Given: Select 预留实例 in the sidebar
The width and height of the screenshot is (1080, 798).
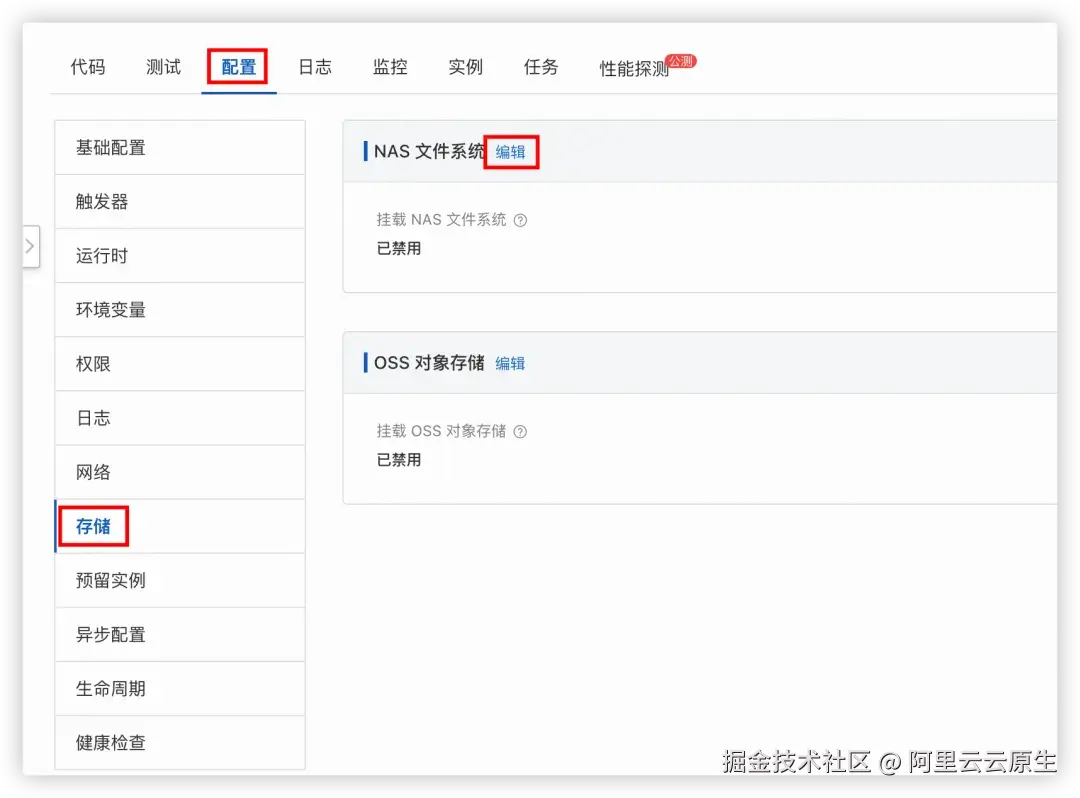Looking at the screenshot, I should pyautogui.click(x=112, y=580).
